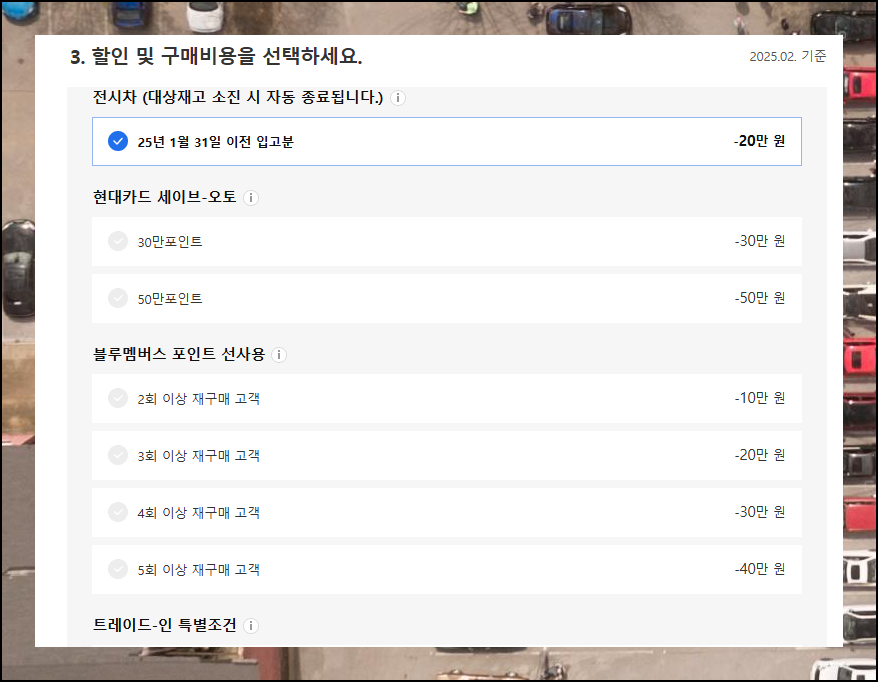The width and height of the screenshot is (878, 682).
Task: Open info icon beside 트레이드-인 특별조건
Action: [251, 626]
